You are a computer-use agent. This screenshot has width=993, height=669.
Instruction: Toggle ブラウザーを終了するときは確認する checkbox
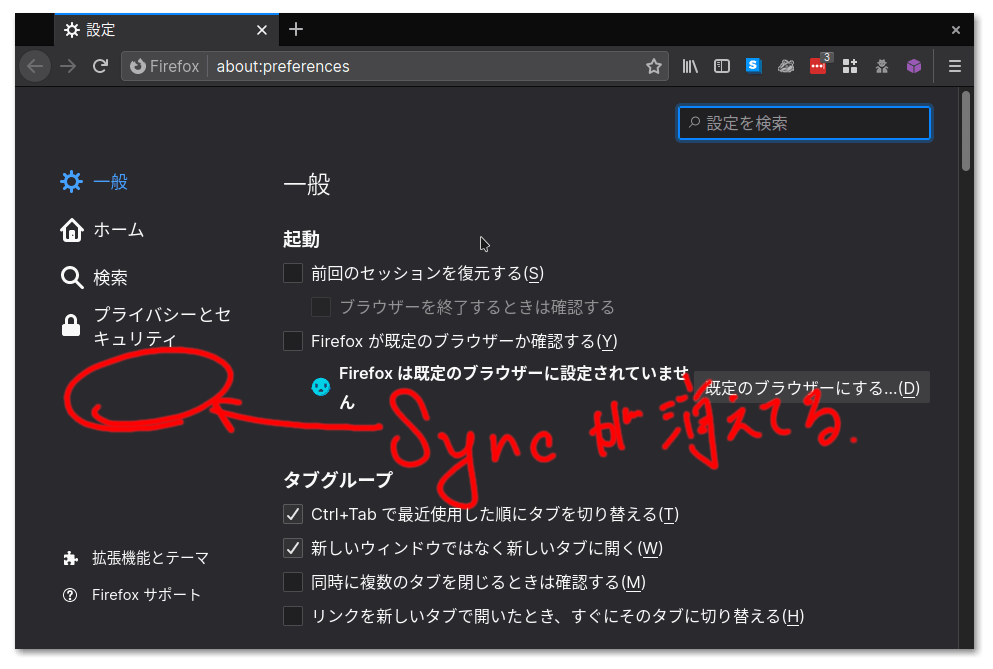click(320, 307)
